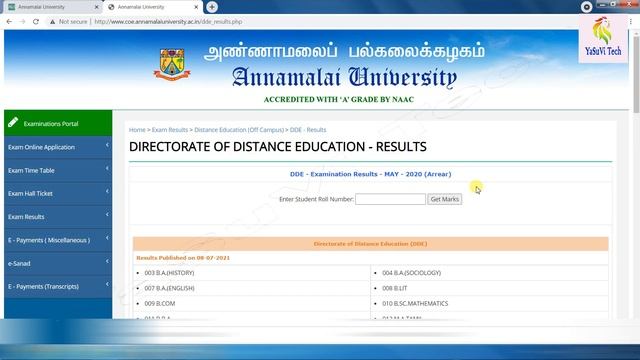Close the second Annamalai University tab
The image size is (640, 360).
click(196, 7)
